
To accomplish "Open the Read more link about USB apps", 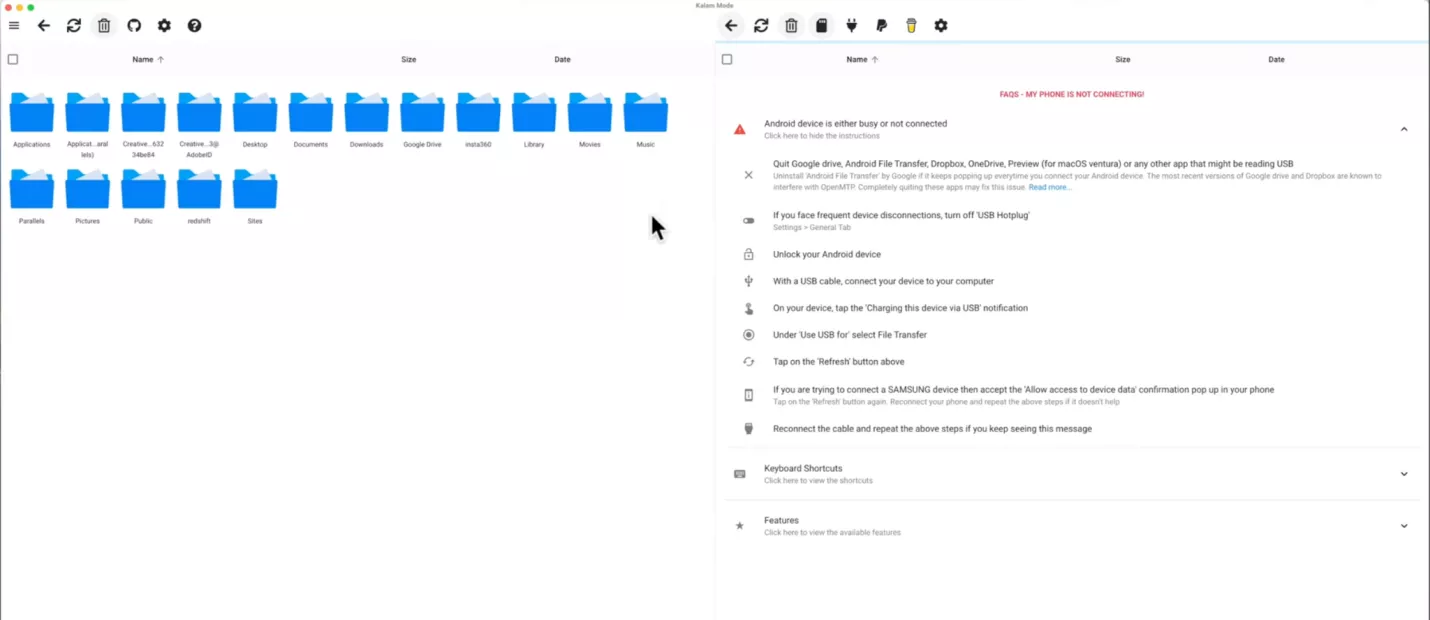I will click(1049, 186).
